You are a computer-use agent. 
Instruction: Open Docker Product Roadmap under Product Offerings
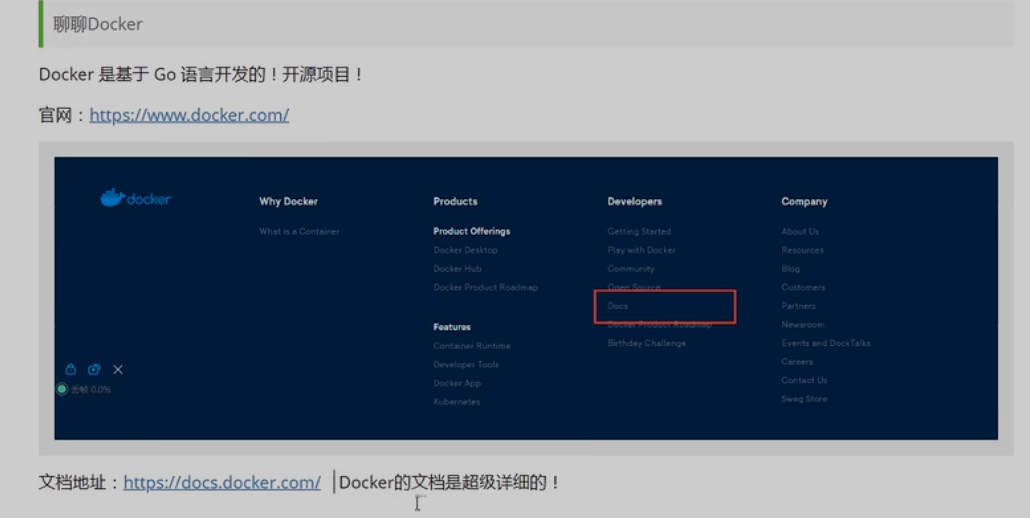[x=485, y=288]
